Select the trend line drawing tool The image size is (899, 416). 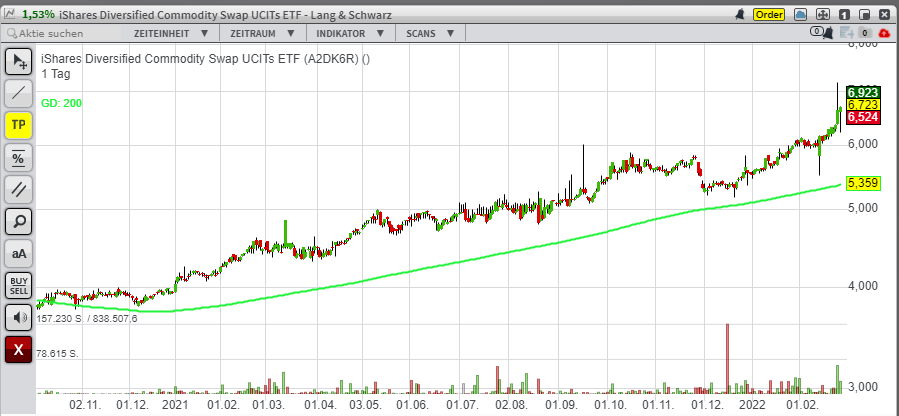tap(18, 93)
